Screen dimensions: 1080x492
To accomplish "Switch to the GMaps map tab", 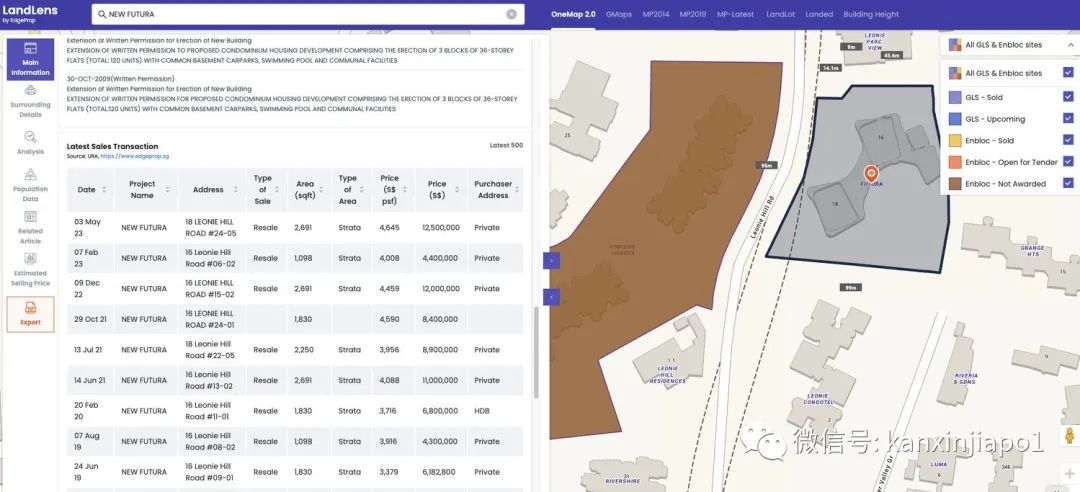I will point(619,15).
